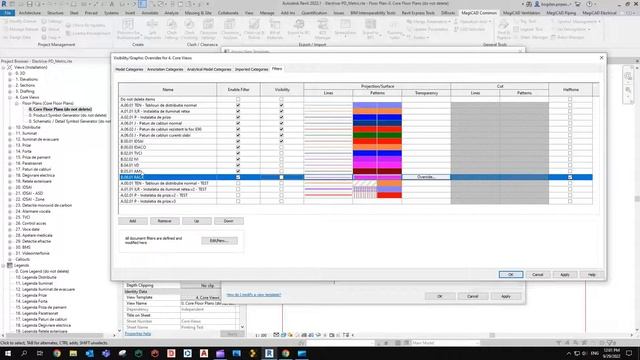Viewport: 640px width, 360px height.
Task: Collapse the Legends browser group
Action: click(x=3, y=265)
